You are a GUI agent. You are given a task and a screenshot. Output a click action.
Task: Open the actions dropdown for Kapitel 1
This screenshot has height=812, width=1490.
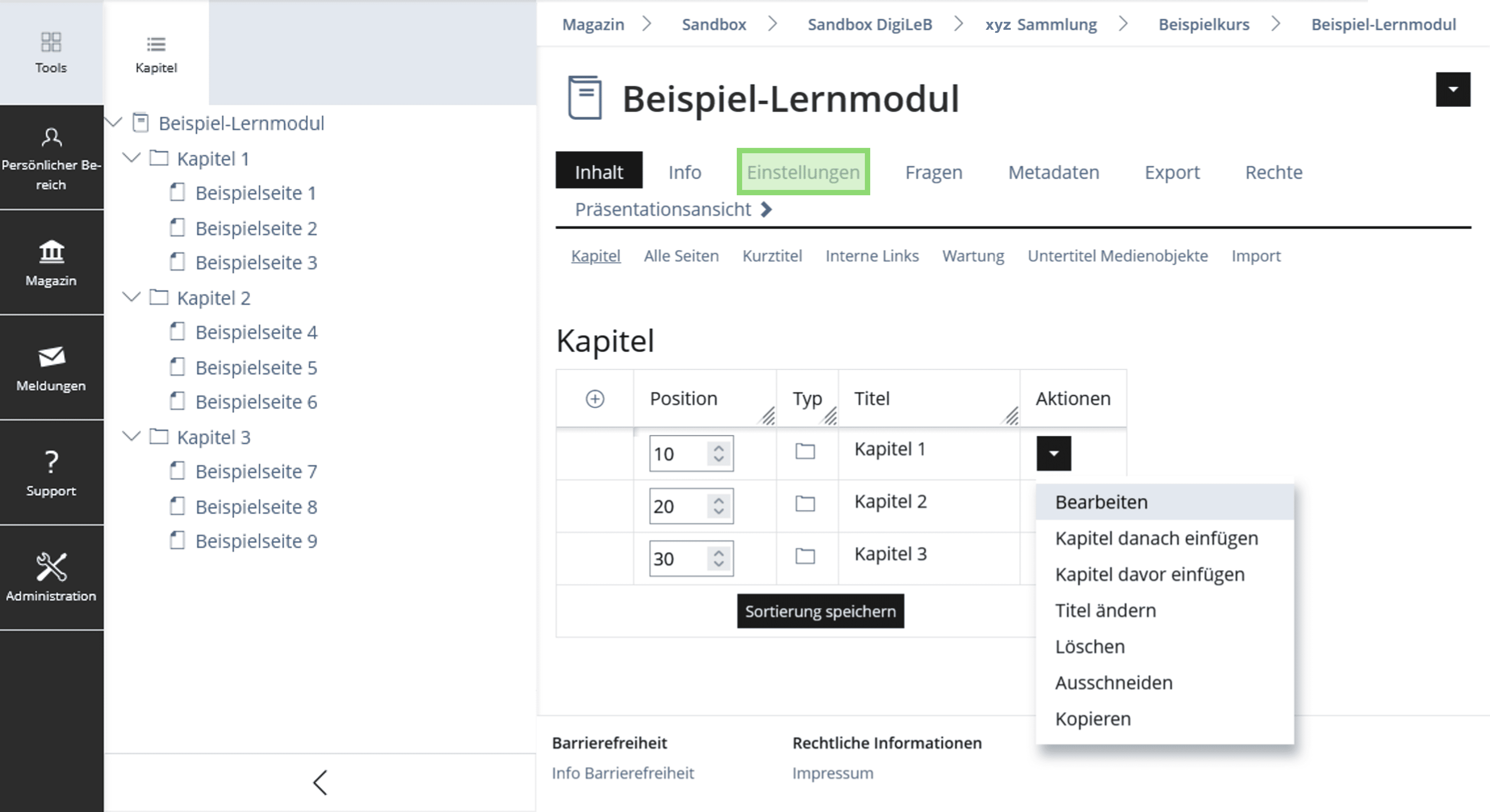pyautogui.click(x=1053, y=454)
